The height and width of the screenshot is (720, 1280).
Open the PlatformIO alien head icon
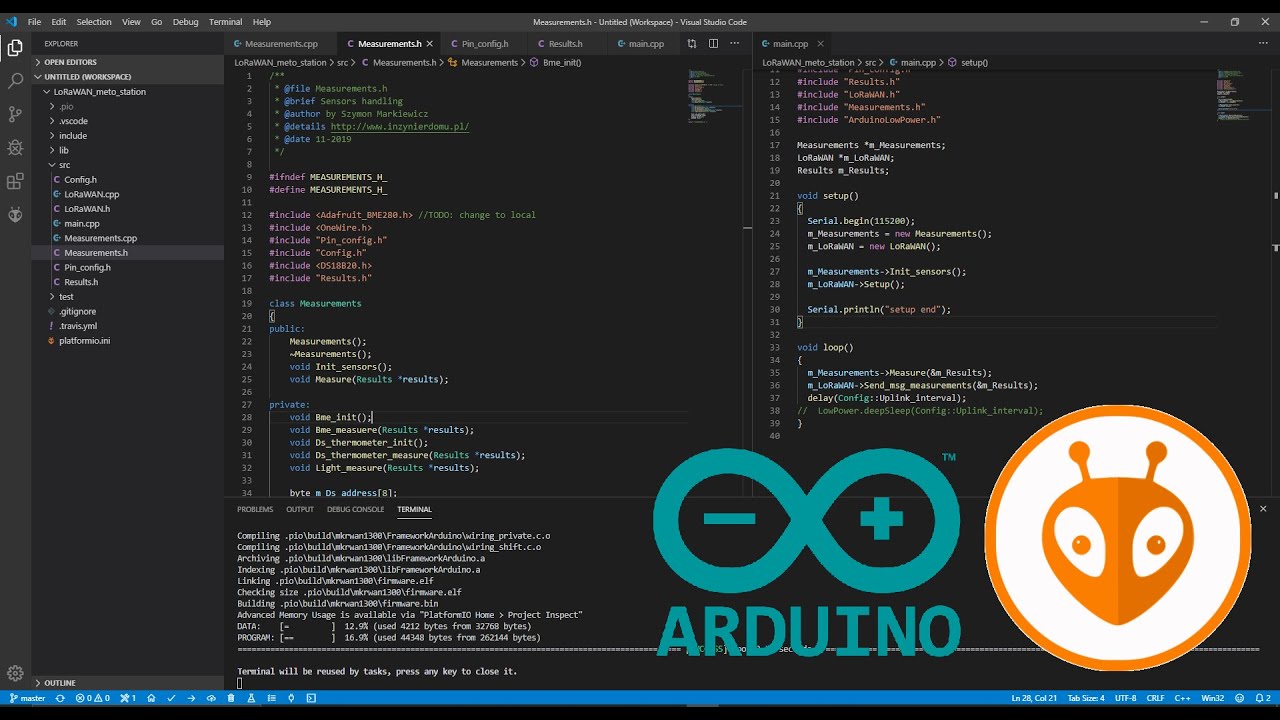[x=15, y=214]
